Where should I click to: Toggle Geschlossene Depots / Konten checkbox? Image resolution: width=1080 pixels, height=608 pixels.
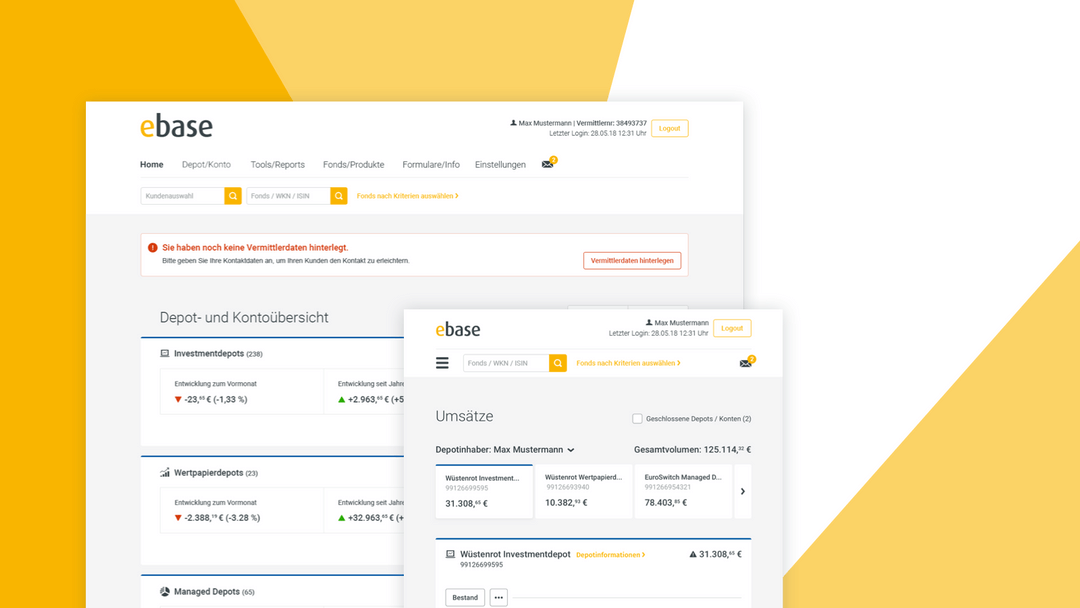click(637, 419)
